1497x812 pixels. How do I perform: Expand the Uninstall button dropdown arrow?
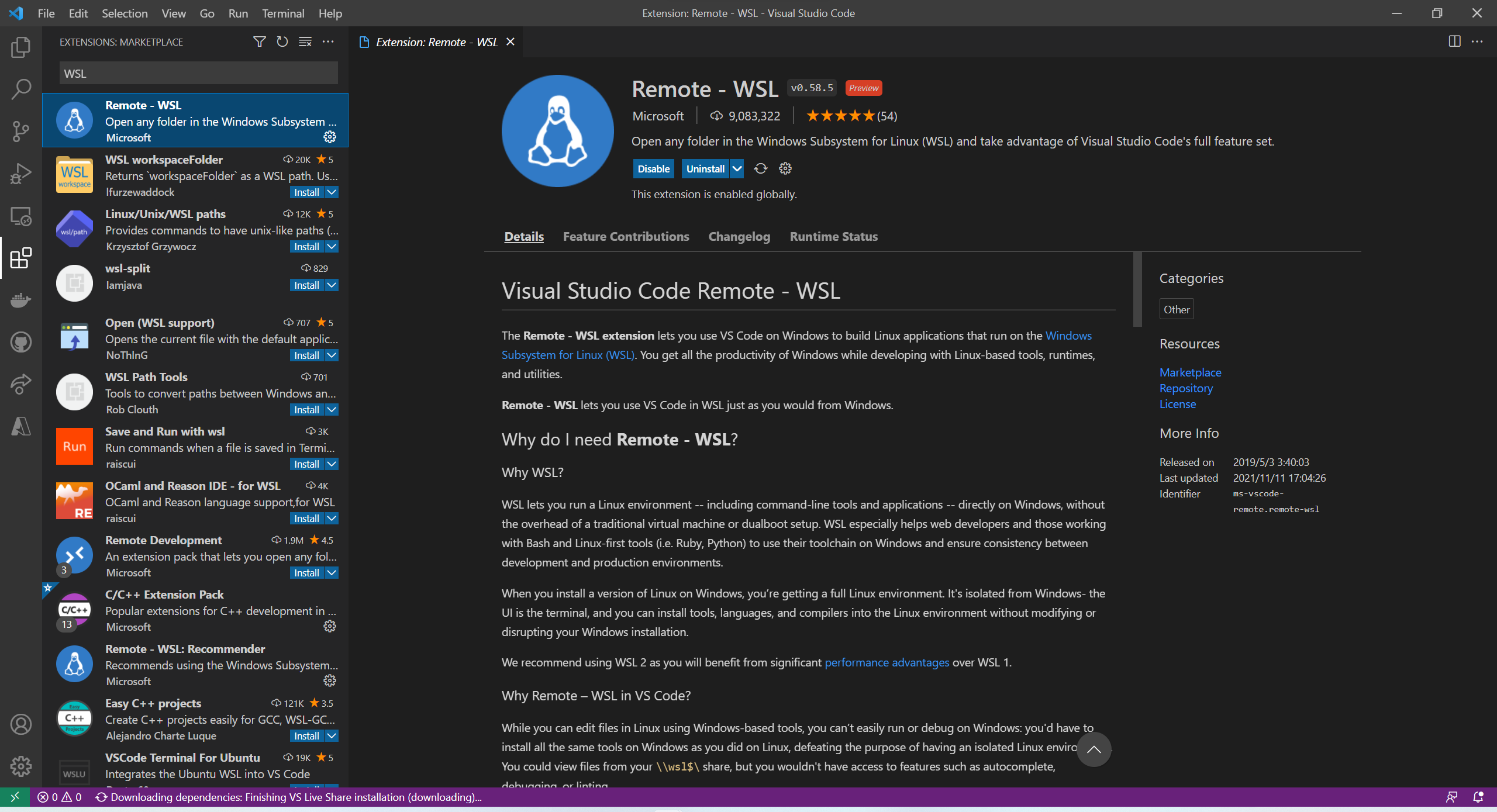pyautogui.click(x=737, y=169)
